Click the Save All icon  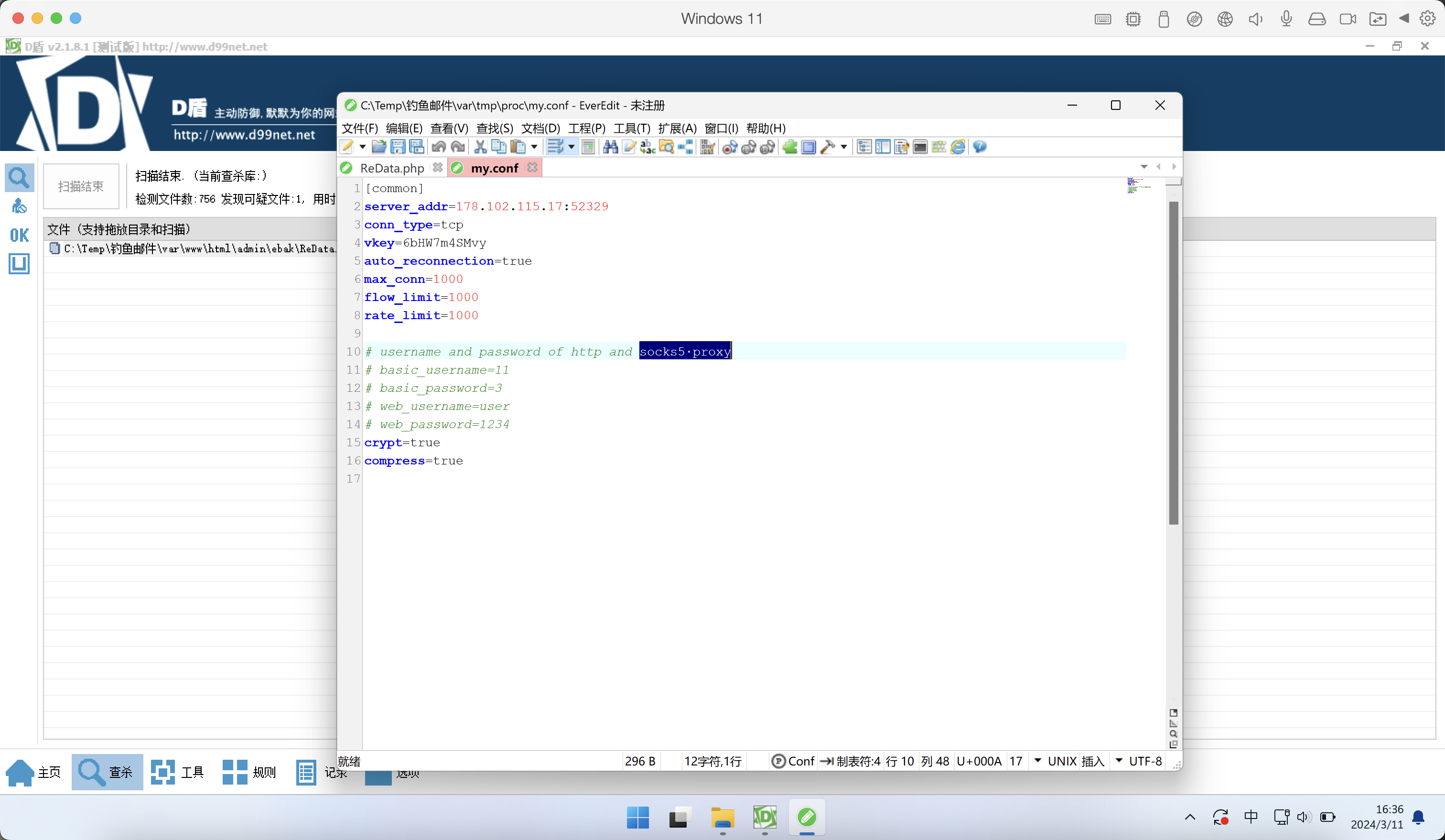point(416,147)
